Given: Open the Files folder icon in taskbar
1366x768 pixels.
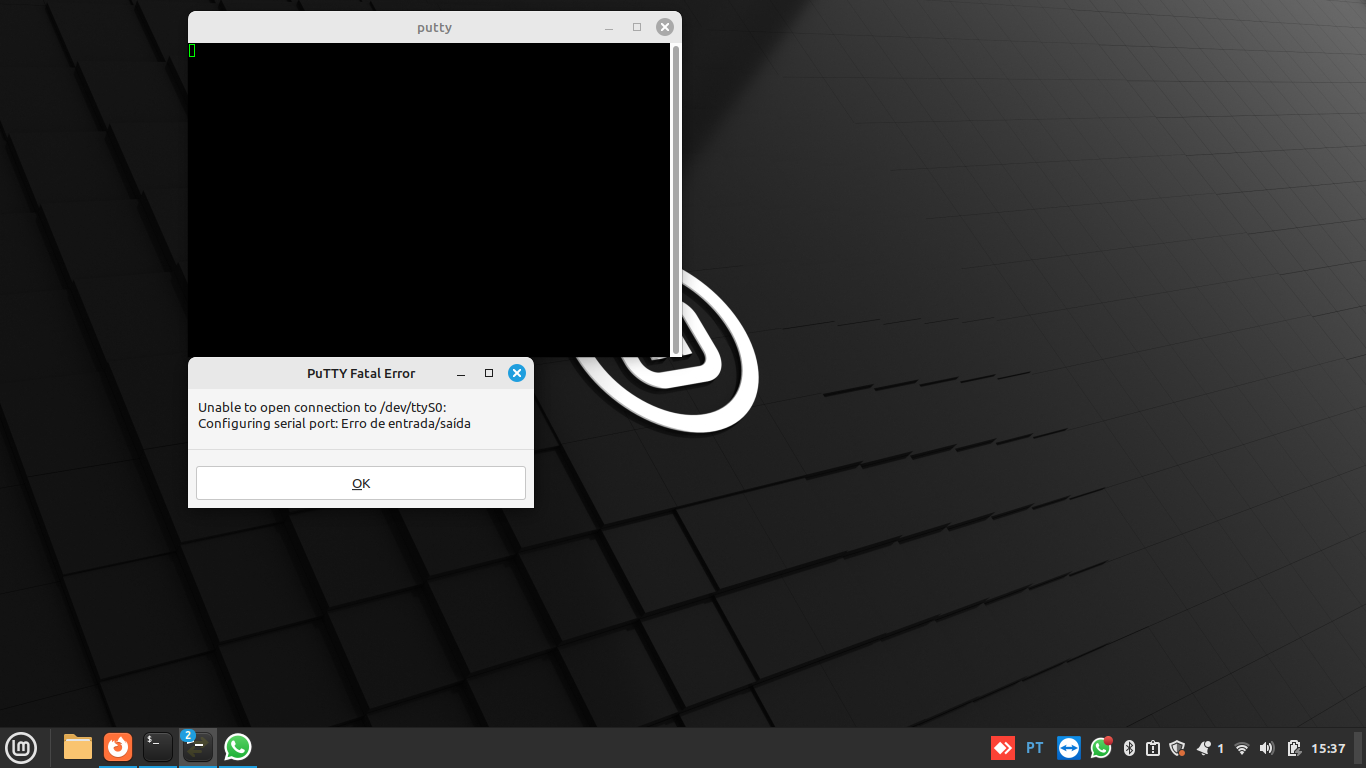Looking at the screenshot, I should pos(78,747).
